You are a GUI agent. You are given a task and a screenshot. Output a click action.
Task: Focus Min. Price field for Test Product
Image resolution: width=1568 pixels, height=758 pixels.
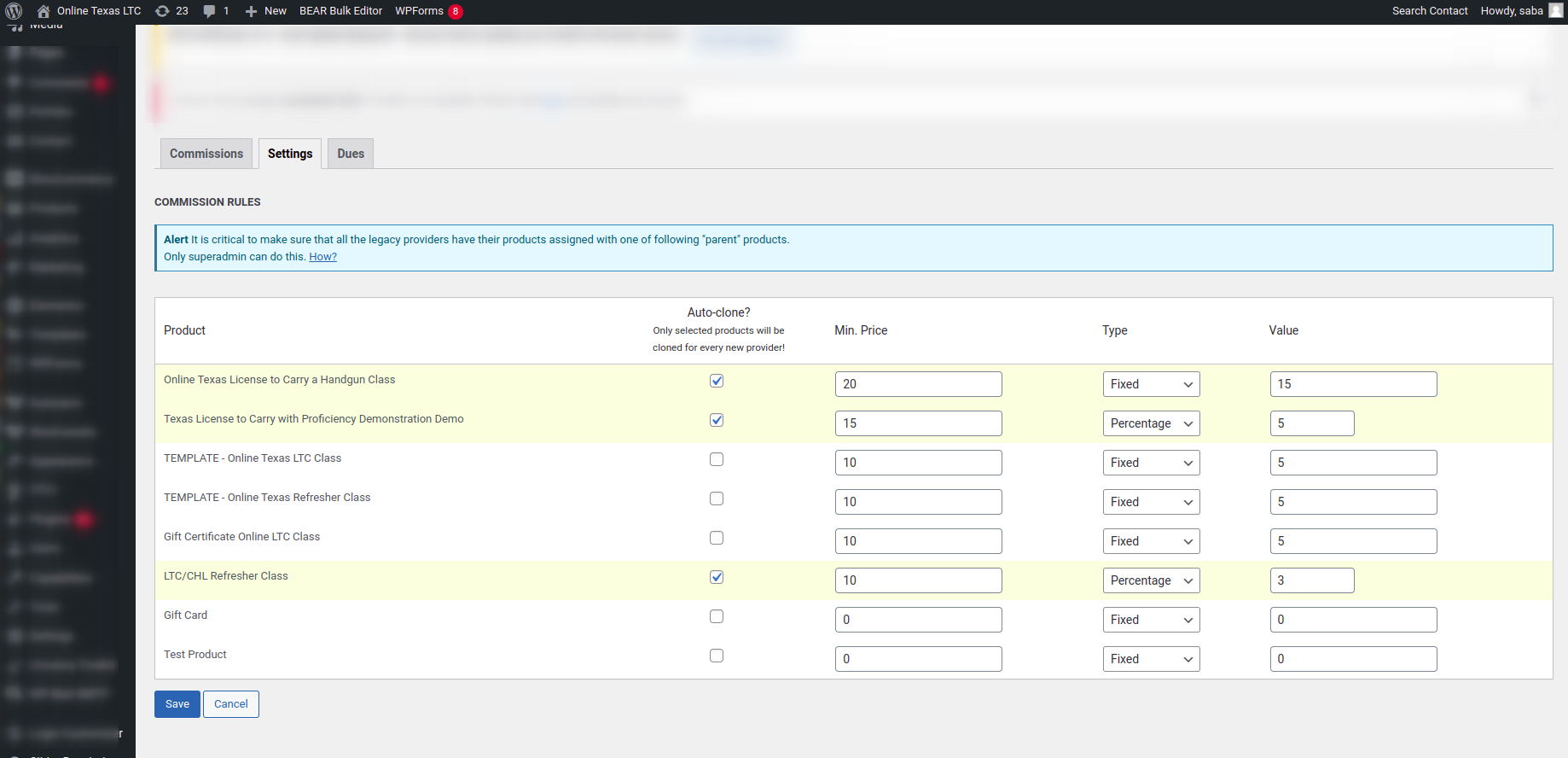pos(919,659)
